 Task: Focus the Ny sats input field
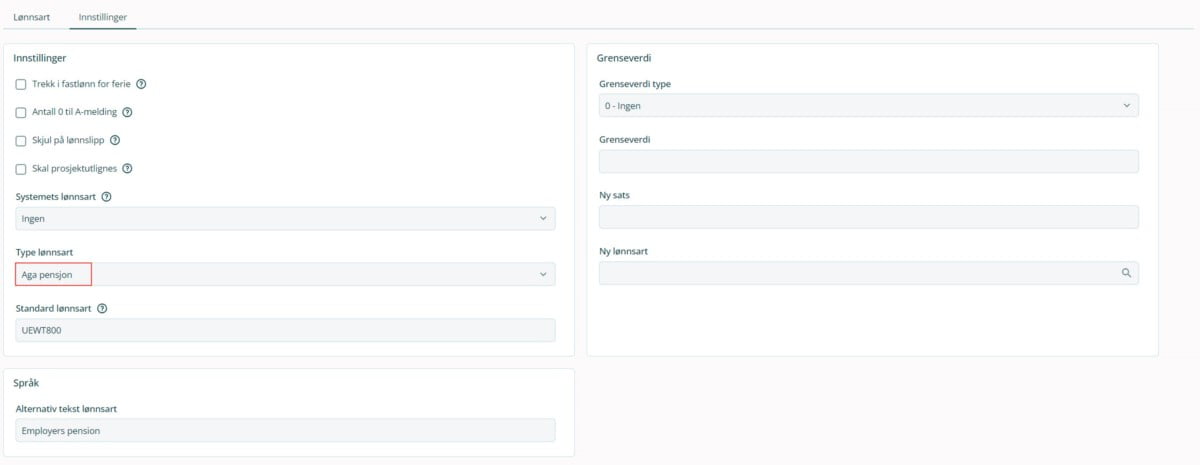tap(868, 217)
